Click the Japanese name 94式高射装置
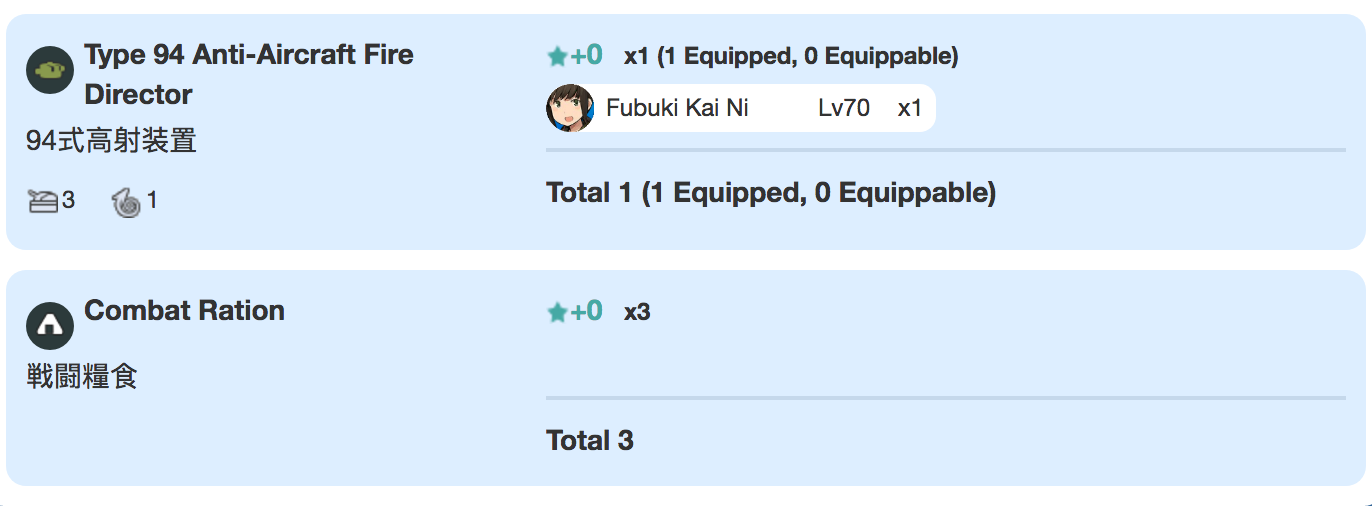This screenshot has width=1372, height=506. (111, 141)
